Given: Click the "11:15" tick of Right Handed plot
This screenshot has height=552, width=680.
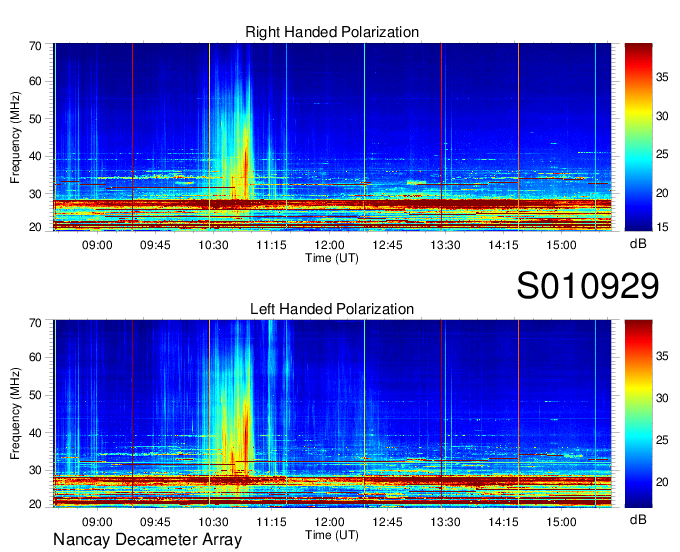Looking at the screenshot, I should tap(271, 245).
